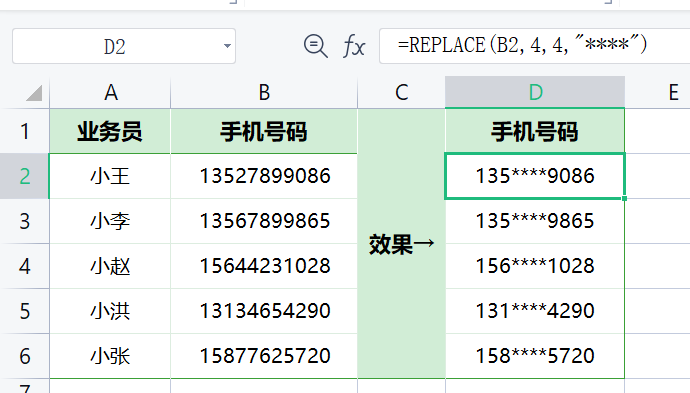Click the select-all corner triangle
This screenshot has width=690, height=393.
point(34,92)
